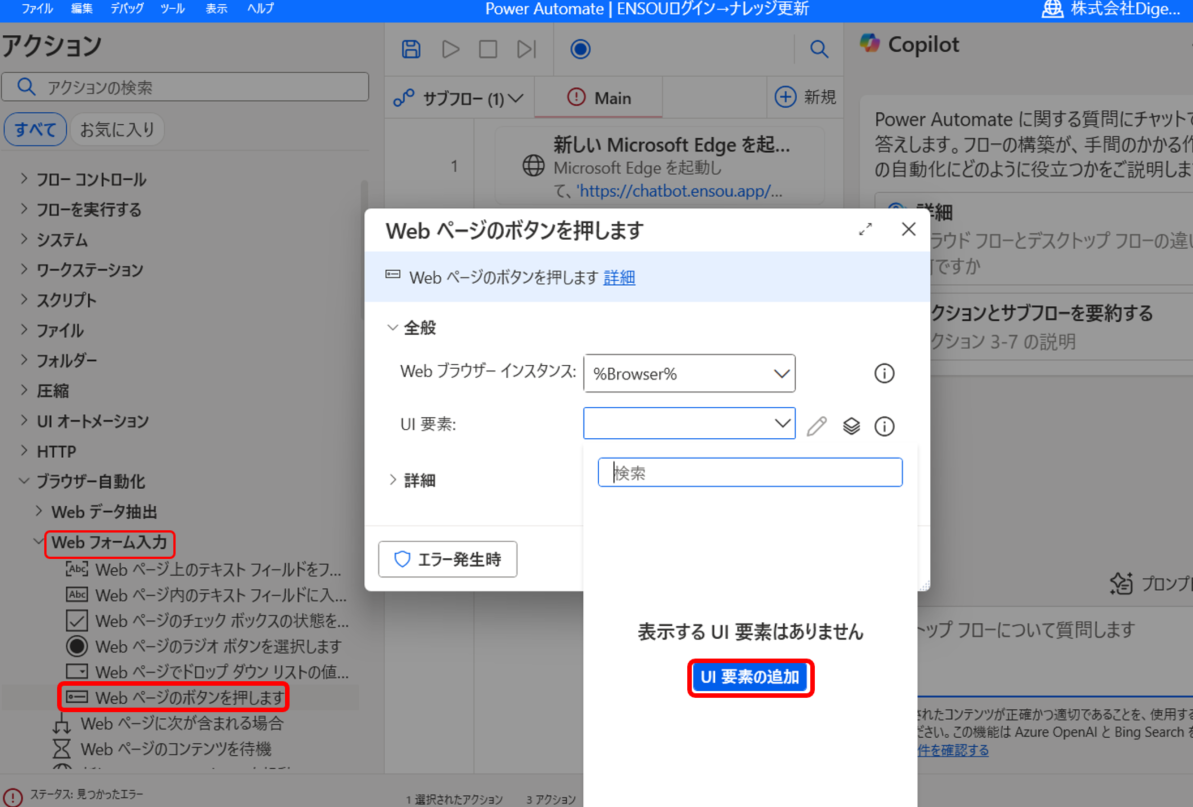Select the お気に入り filter tab
The width and height of the screenshot is (1193, 807).
117,129
